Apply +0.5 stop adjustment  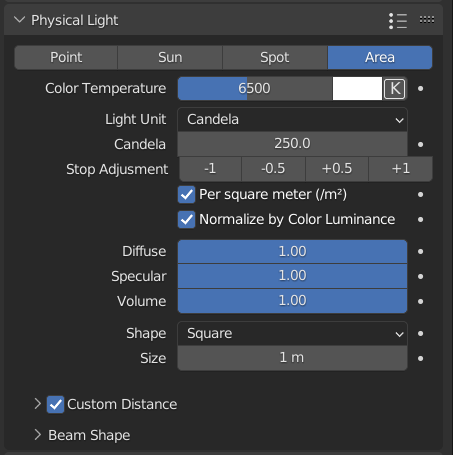[x=337, y=169]
